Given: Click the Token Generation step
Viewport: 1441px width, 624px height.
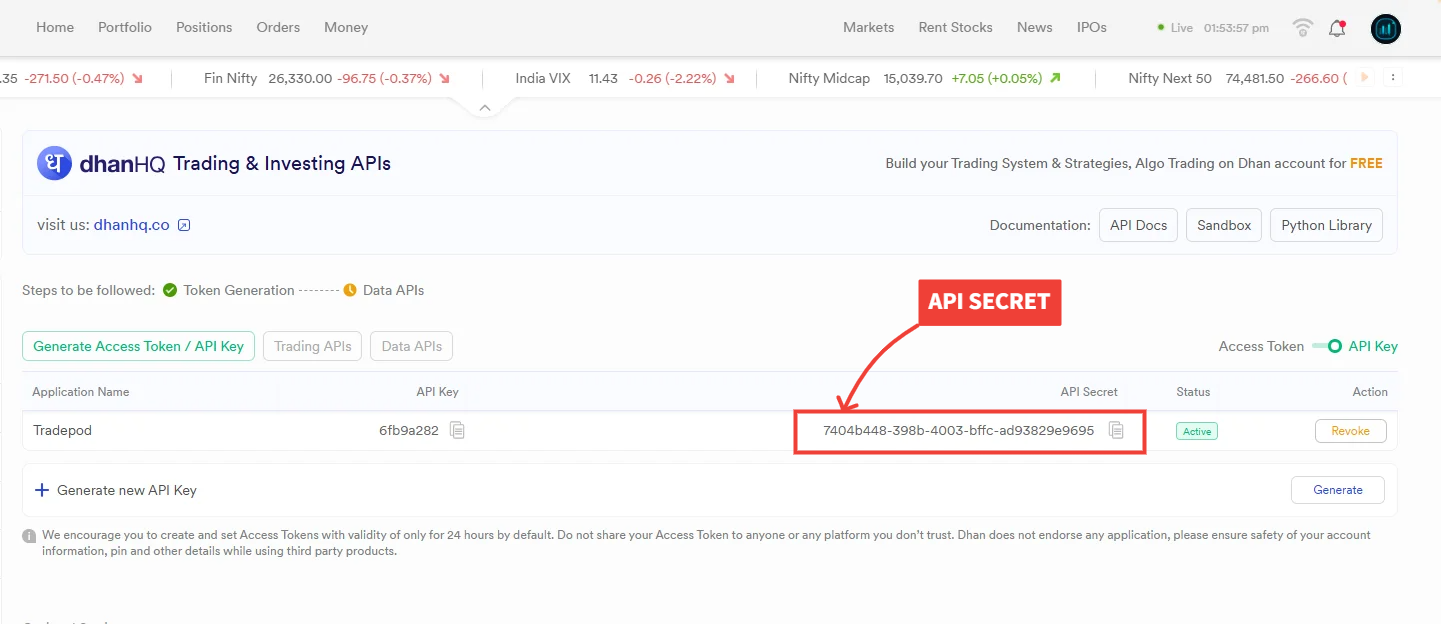Looking at the screenshot, I should pos(229,290).
